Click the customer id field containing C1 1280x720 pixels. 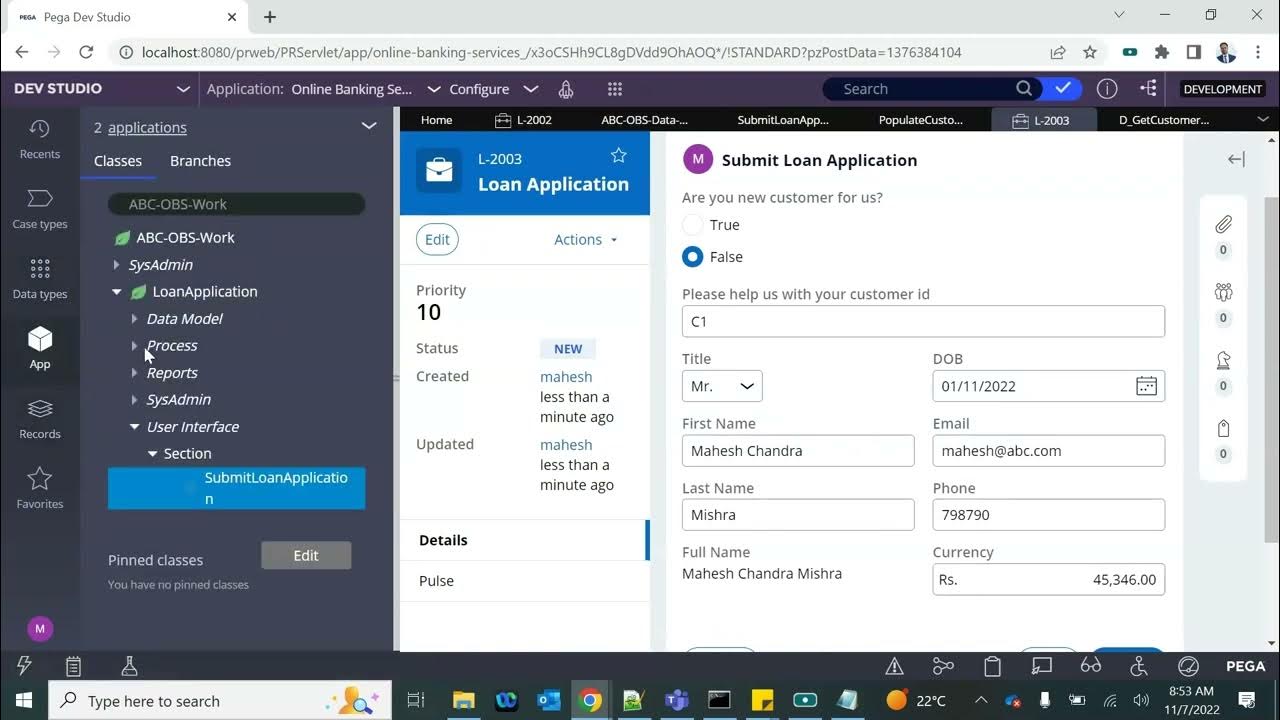point(923,321)
